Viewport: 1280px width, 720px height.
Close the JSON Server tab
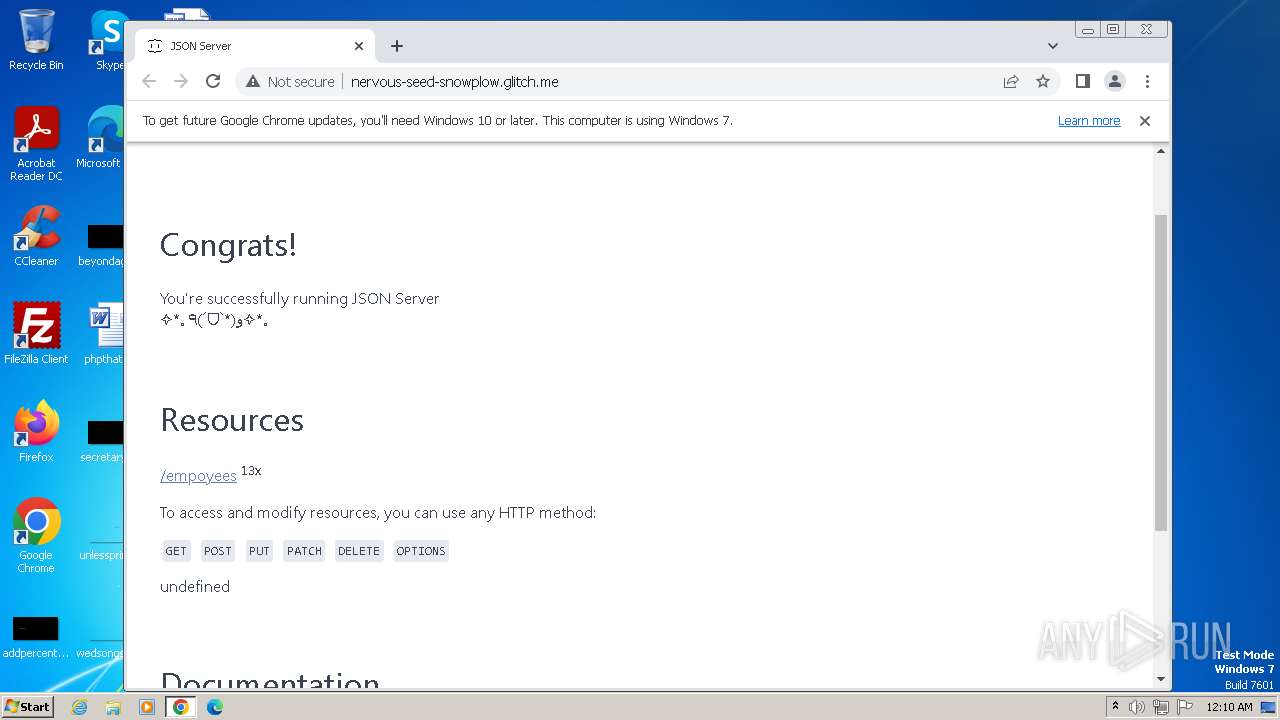[359, 46]
